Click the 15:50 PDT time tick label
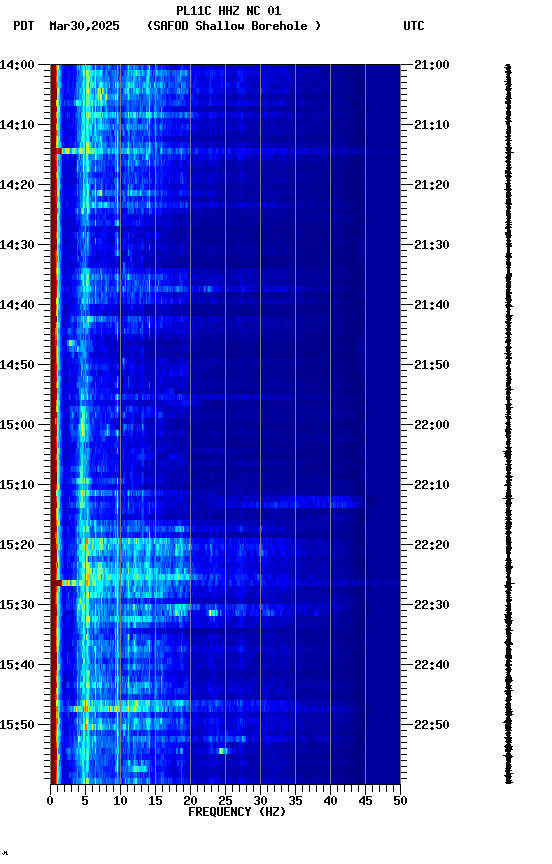This screenshot has width=552, height=864. tap(17, 725)
